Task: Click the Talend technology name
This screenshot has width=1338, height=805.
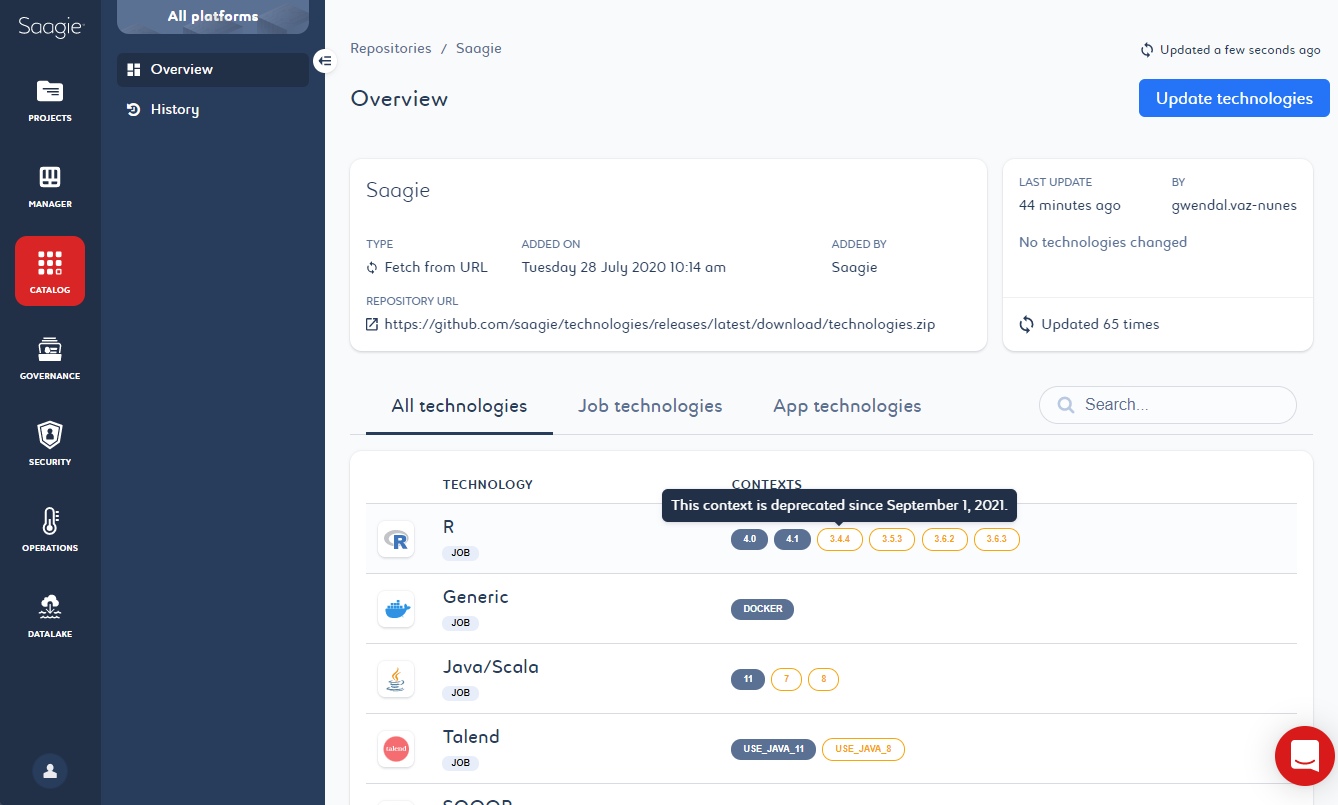Action: (x=471, y=737)
